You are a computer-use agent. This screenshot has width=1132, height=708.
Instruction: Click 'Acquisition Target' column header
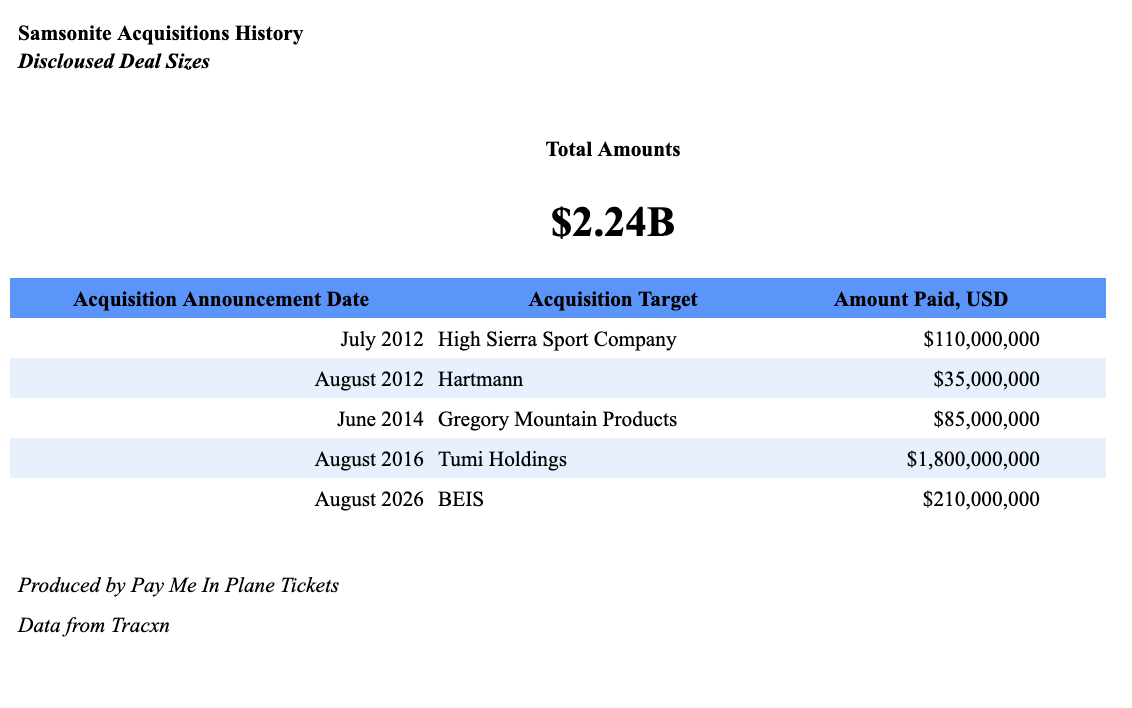(x=613, y=299)
